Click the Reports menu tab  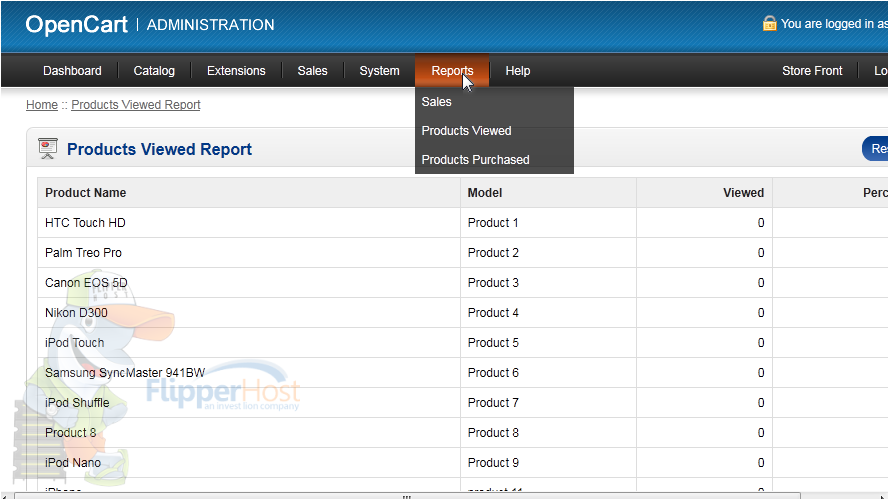click(x=452, y=70)
